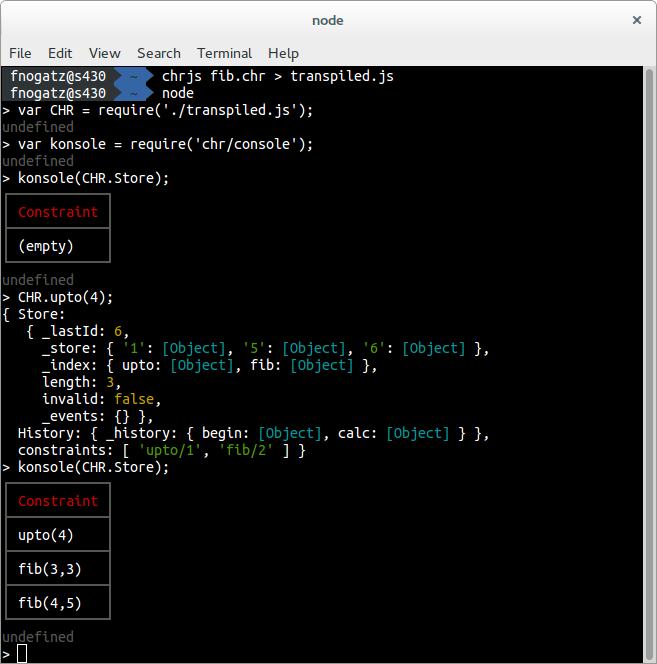Open the Search menu
This screenshot has width=657, height=664.
tap(159, 53)
